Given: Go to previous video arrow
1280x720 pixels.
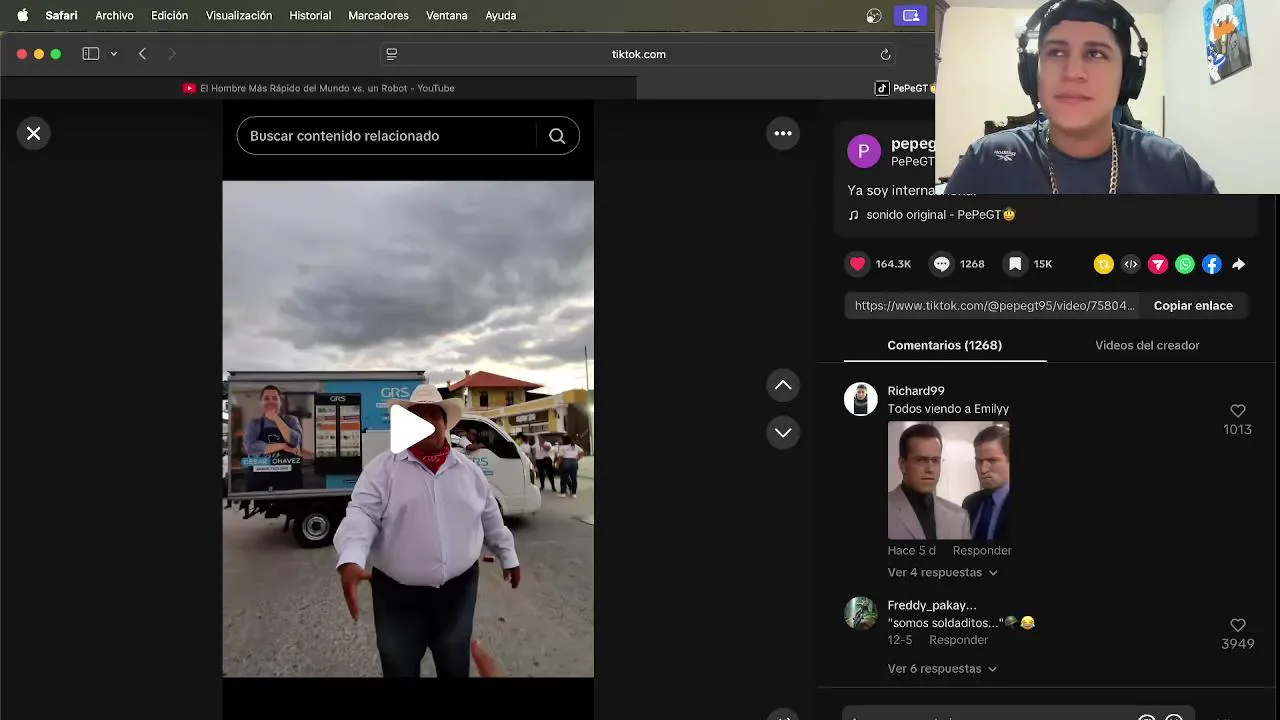Looking at the screenshot, I should (x=783, y=385).
